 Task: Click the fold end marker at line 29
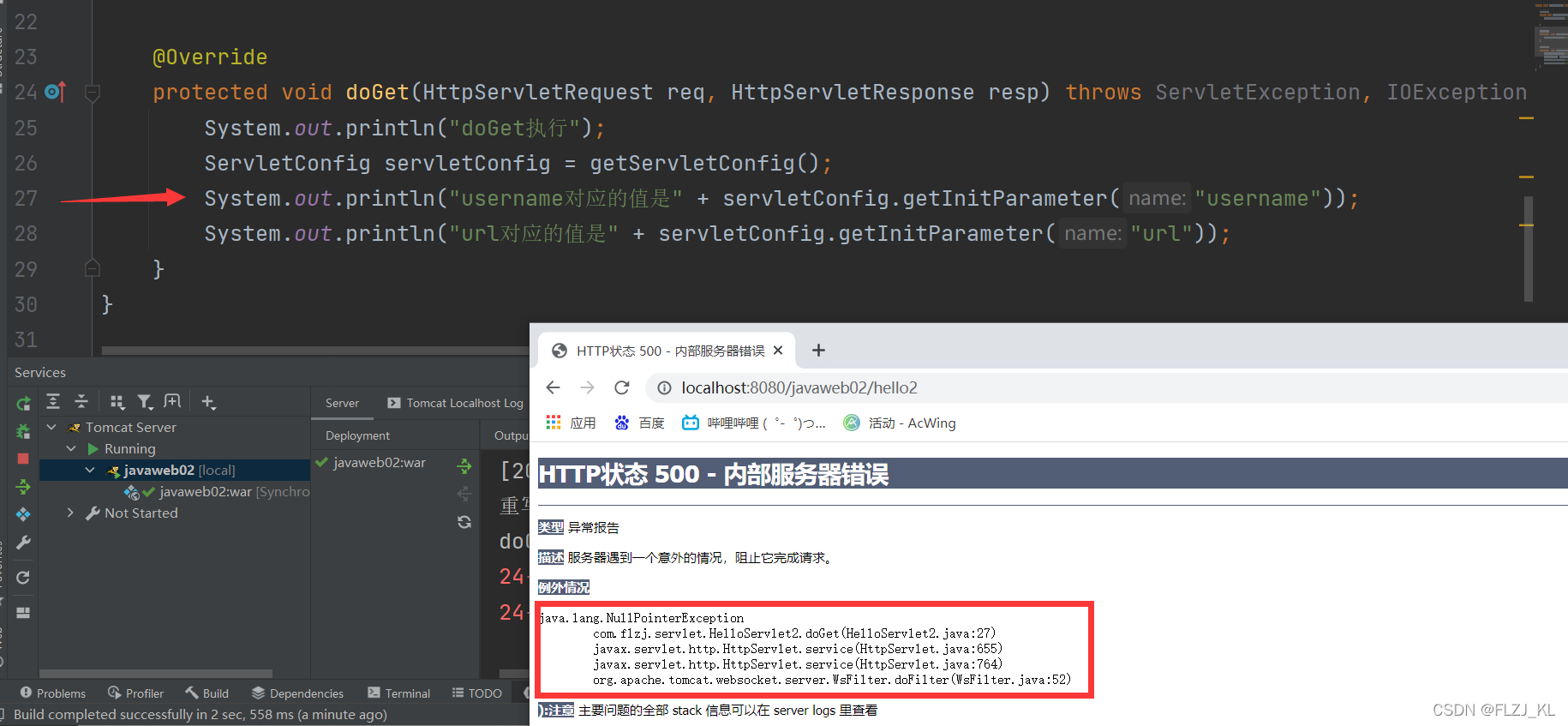click(x=93, y=268)
